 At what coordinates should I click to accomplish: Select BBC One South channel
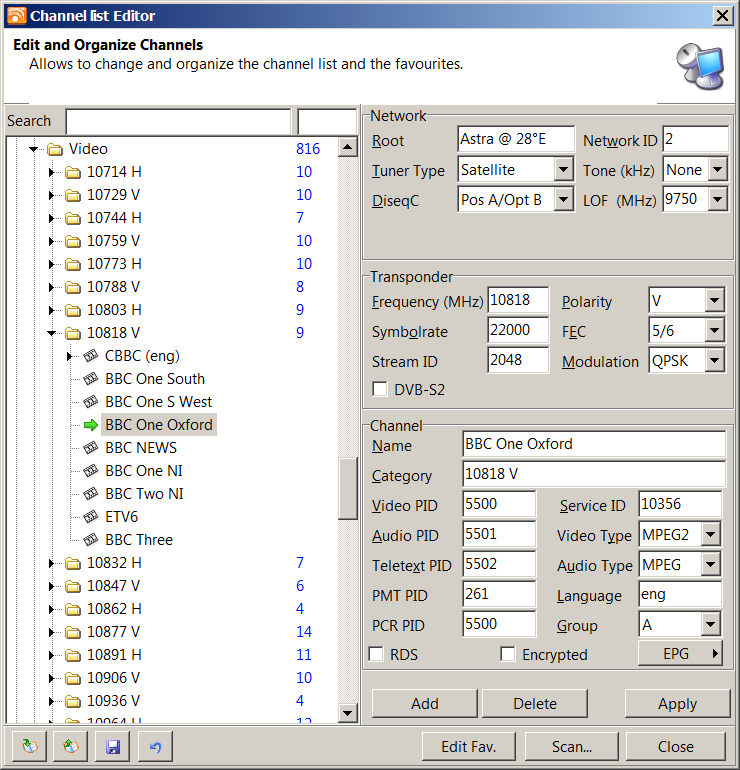[154, 379]
